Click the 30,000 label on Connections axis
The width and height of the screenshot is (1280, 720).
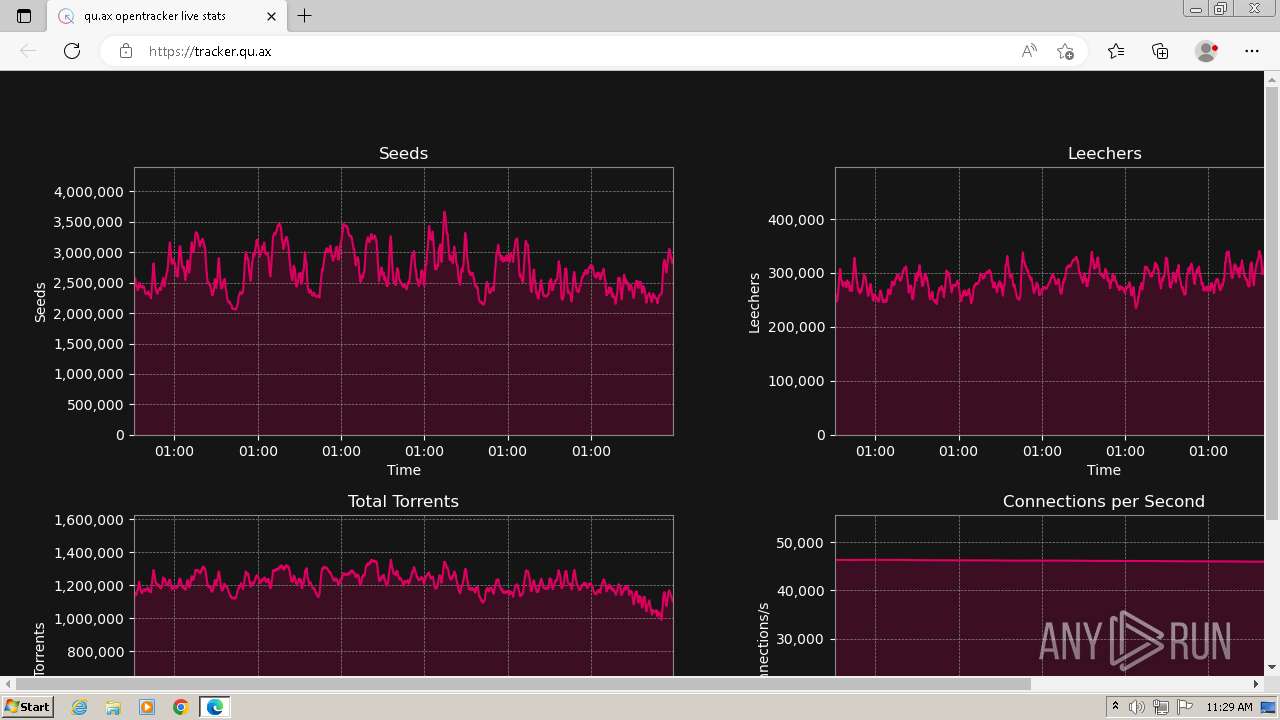[800, 639]
